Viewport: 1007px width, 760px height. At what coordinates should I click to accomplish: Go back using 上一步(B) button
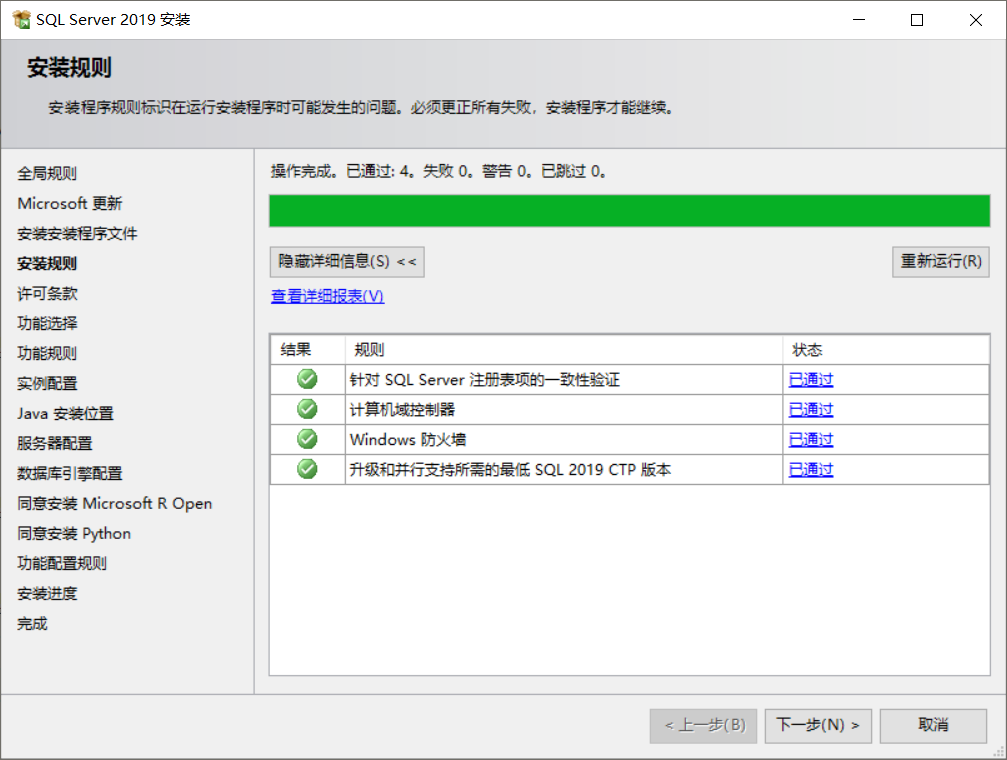tap(703, 725)
